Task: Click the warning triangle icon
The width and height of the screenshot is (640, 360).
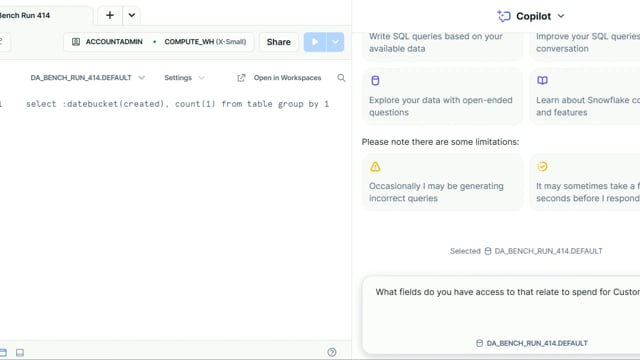Action: 375,167
